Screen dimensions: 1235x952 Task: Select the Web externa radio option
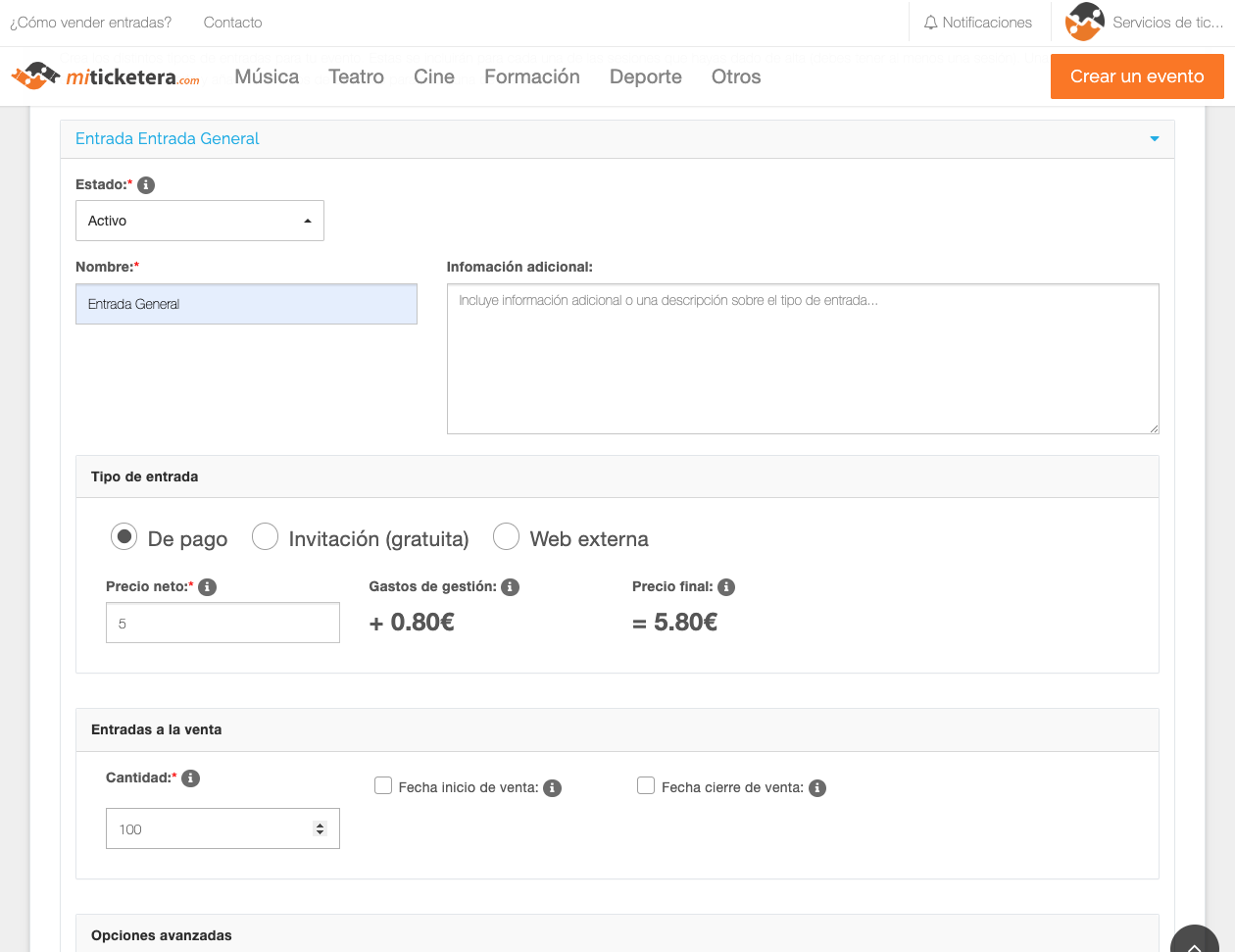coord(506,537)
